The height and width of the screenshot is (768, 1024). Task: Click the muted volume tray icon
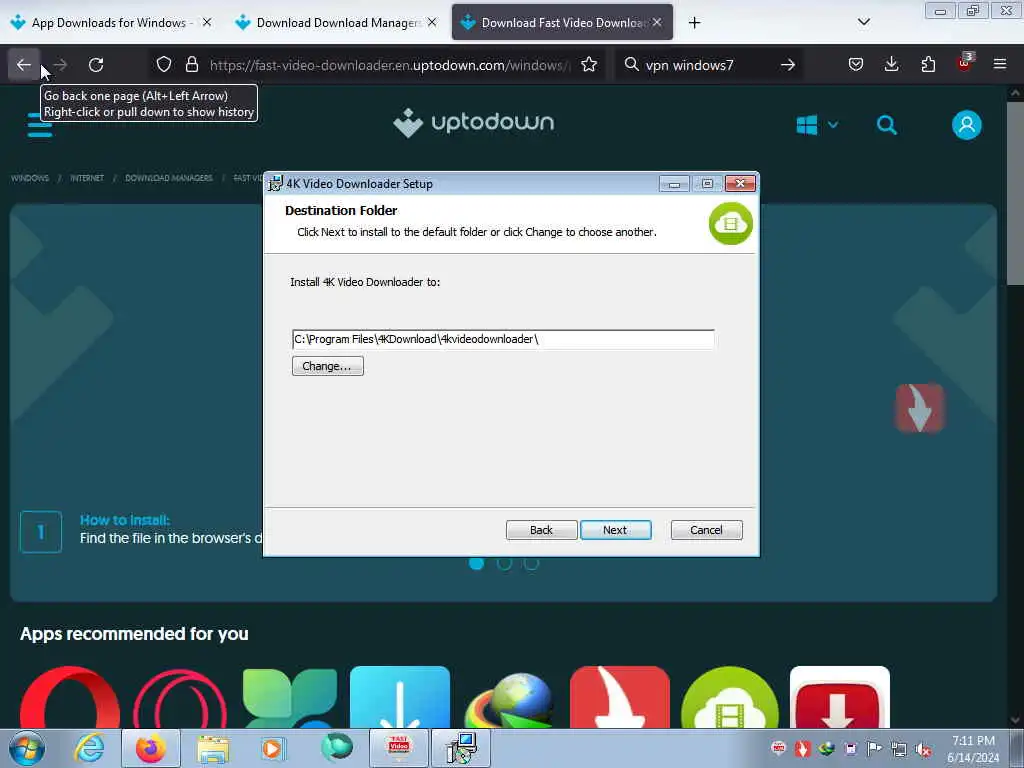pos(923,749)
